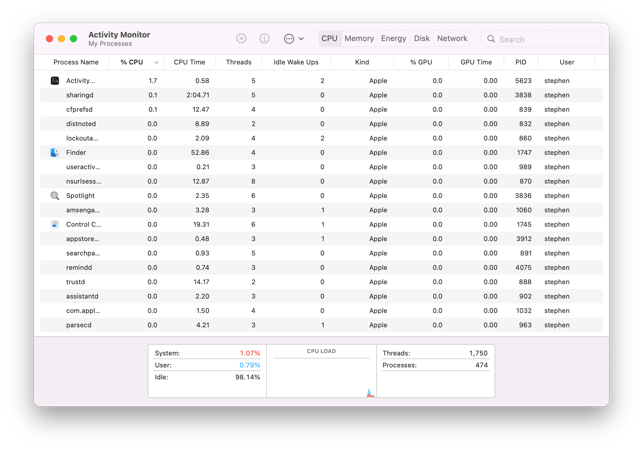Select the amsenga... process row
Viewport: 643px width, 451px height.
[x=322, y=210]
